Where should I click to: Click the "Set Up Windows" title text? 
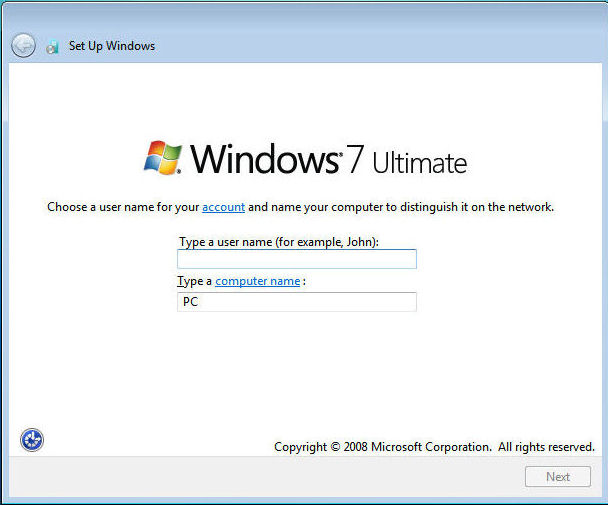click(x=111, y=46)
